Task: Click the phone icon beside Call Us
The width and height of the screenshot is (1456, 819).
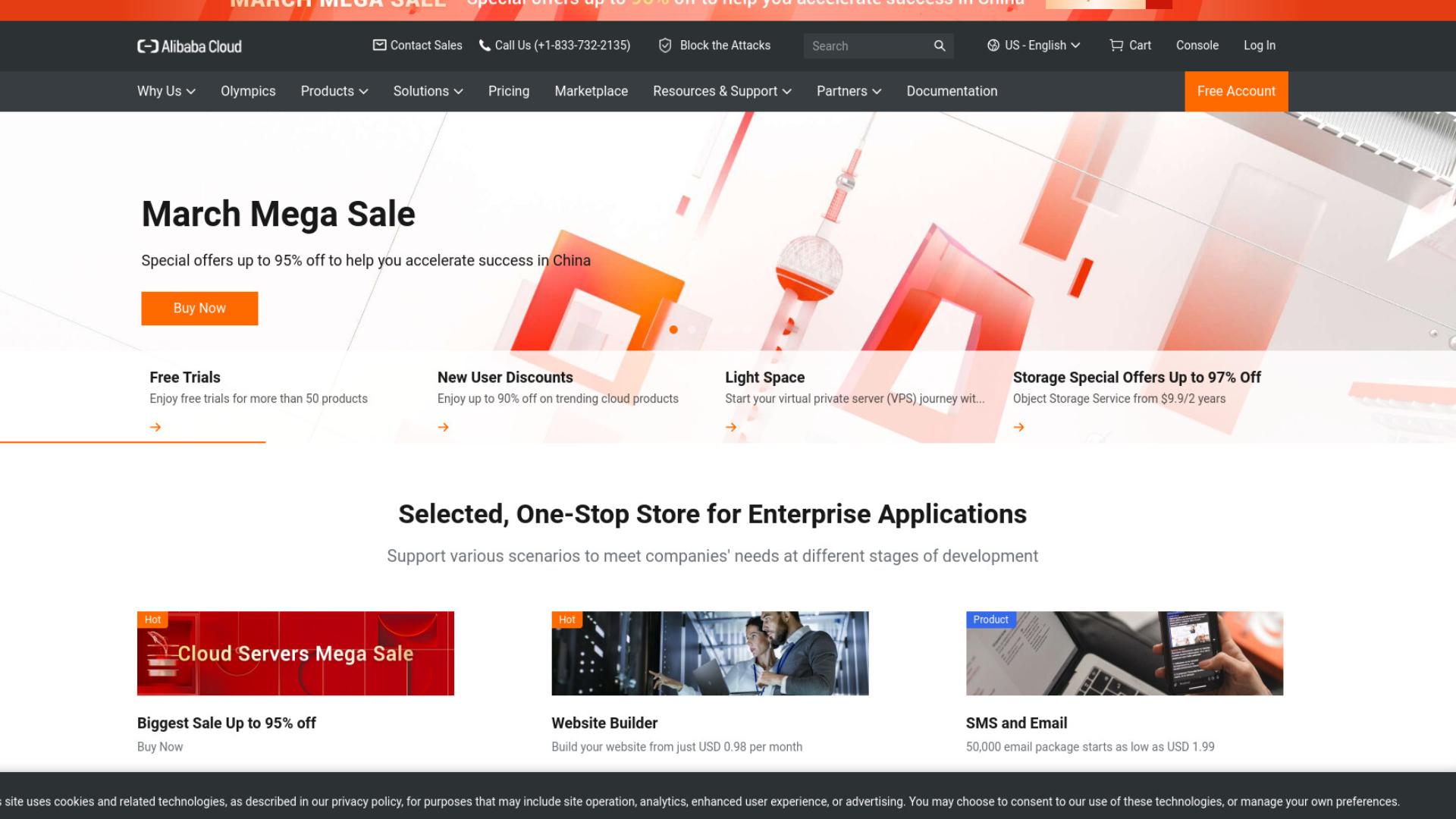Action: tap(485, 45)
